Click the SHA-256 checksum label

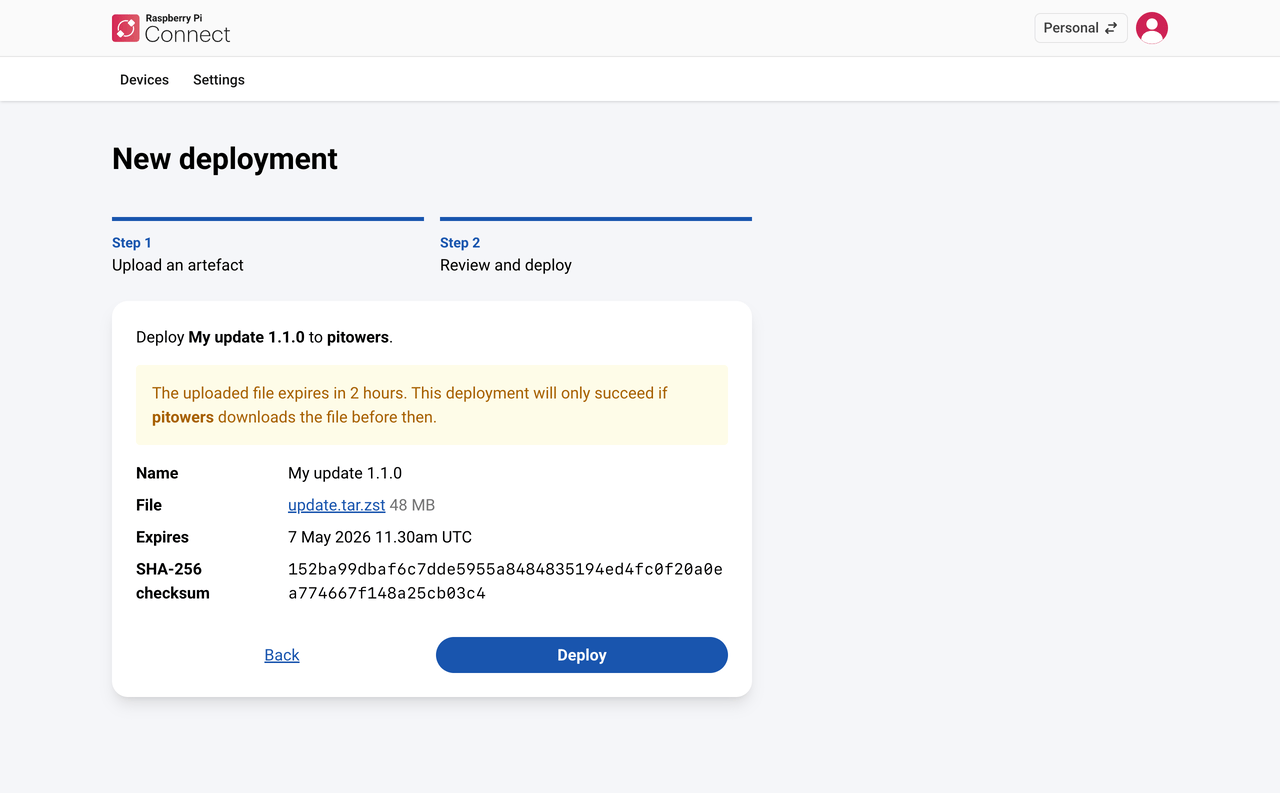pos(173,581)
